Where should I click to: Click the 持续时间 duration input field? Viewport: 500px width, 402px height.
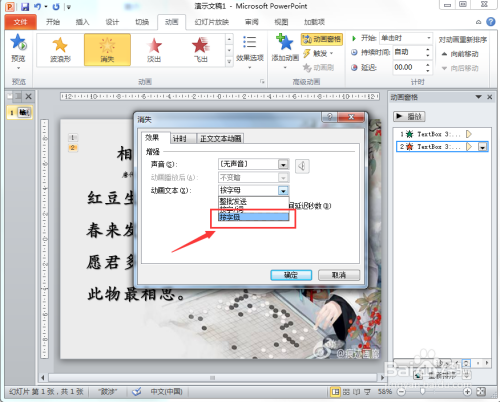pos(409,52)
